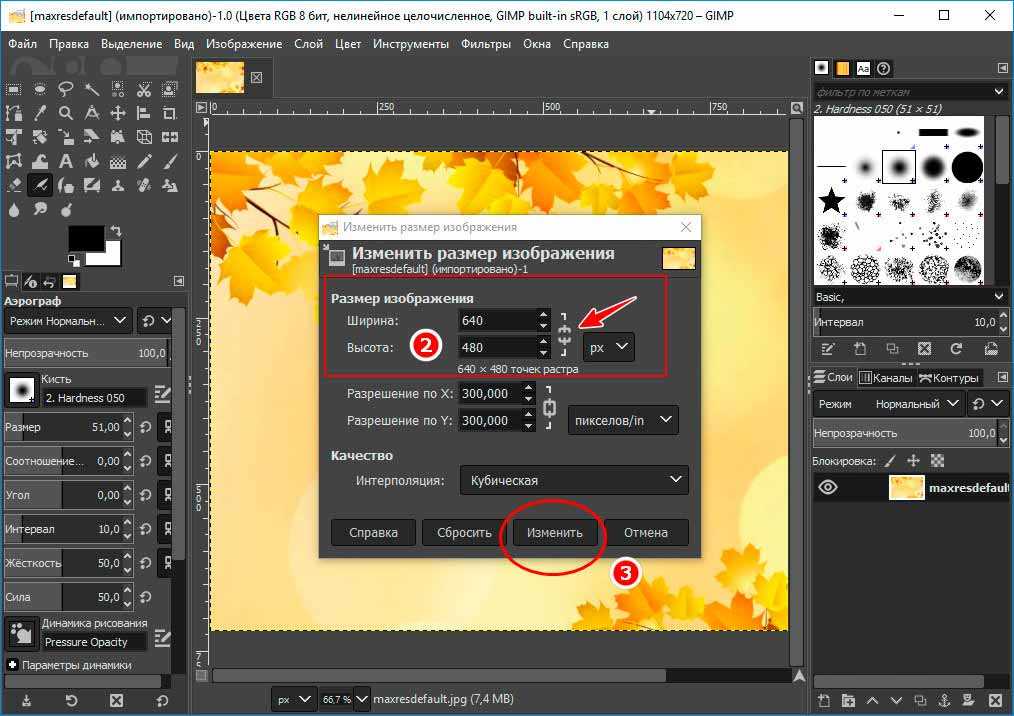Expand the Параметры динамики section
1014x716 pixels.
click(x=12, y=665)
